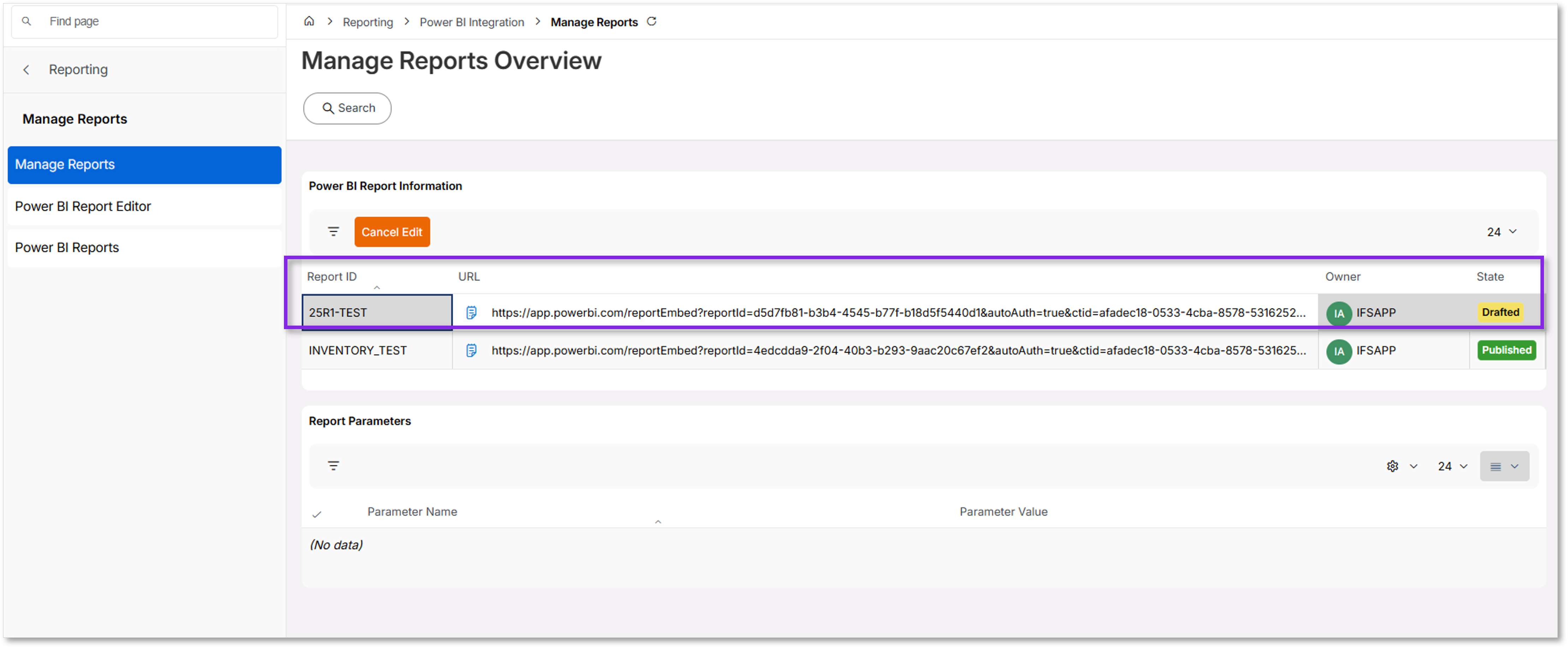Viewport: 1568px width, 648px height.
Task: Open the filter icon above the report list
Action: (x=334, y=231)
